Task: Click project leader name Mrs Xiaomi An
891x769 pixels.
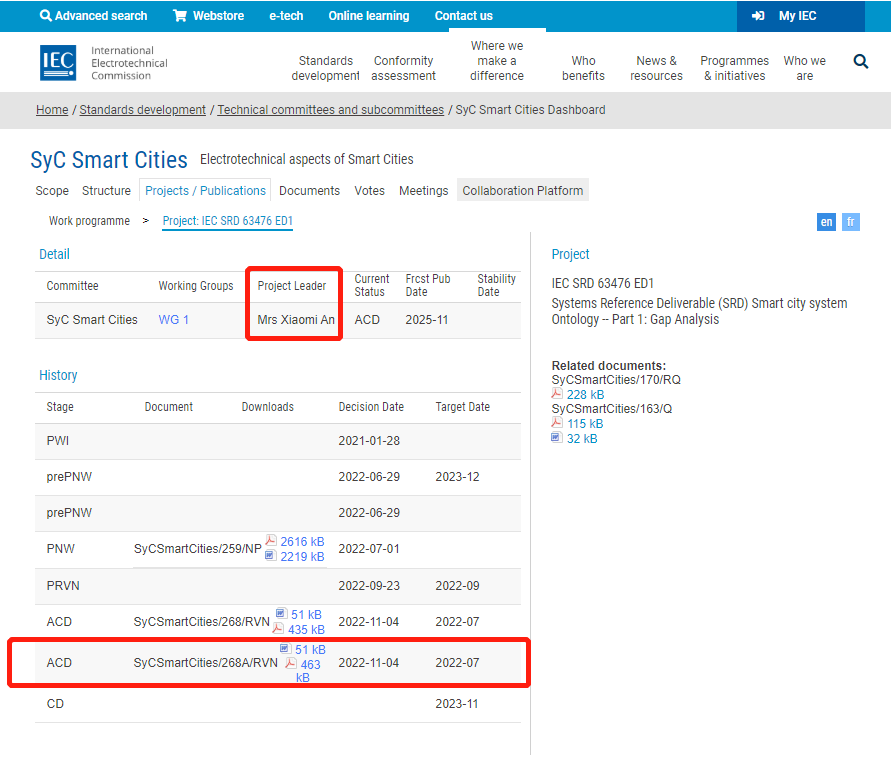Action: click(296, 320)
